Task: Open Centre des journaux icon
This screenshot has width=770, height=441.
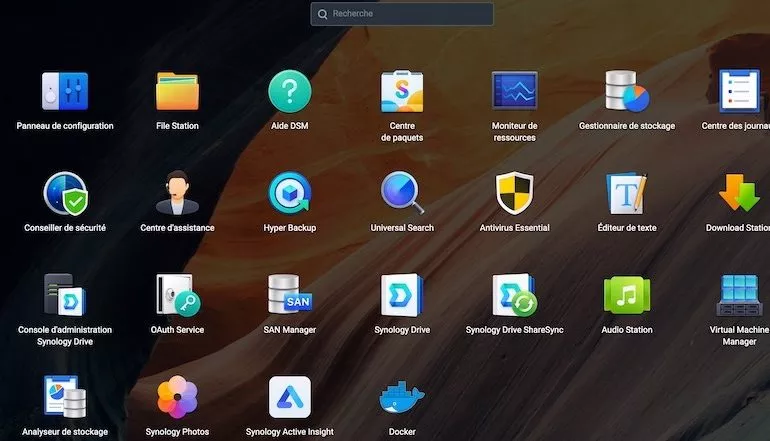Action: (739, 91)
